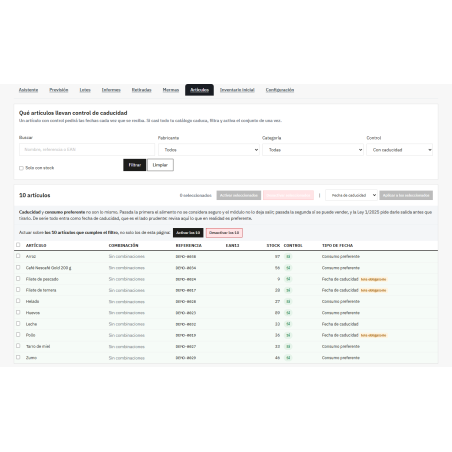Screen dimensions: 452x452
Task: Open the Asistente tab
Action: [28, 90]
